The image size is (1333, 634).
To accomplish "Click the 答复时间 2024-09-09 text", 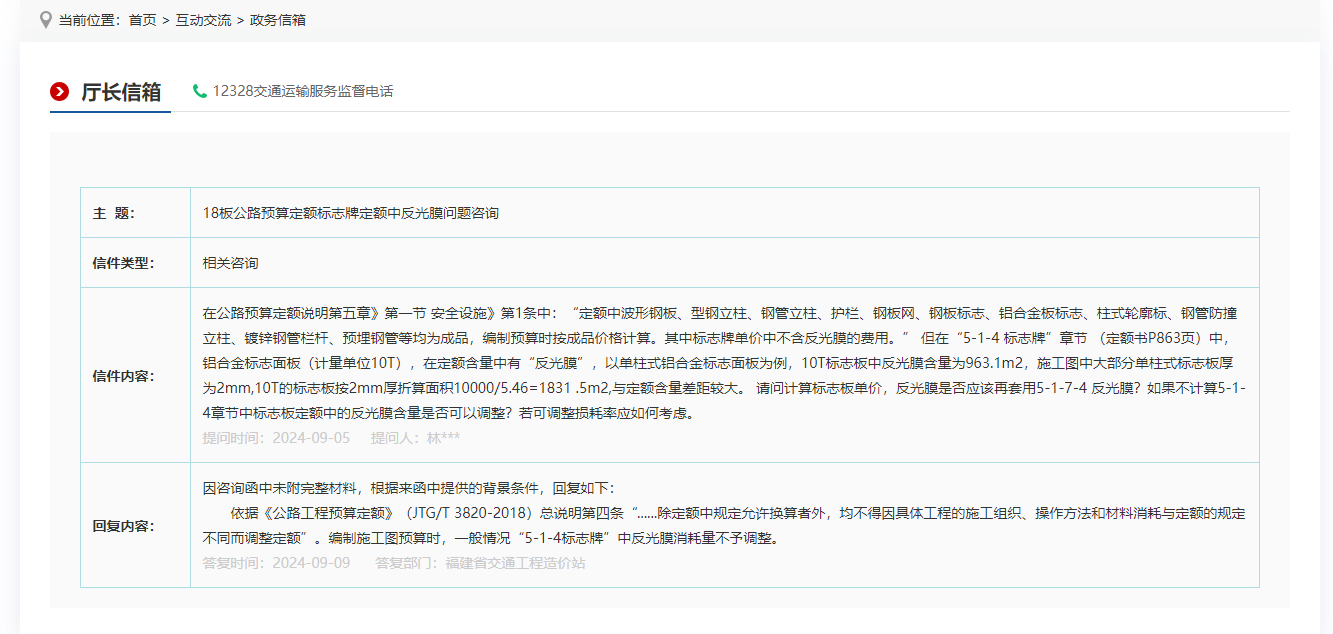I will pyautogui.click(x=276, y=563).
